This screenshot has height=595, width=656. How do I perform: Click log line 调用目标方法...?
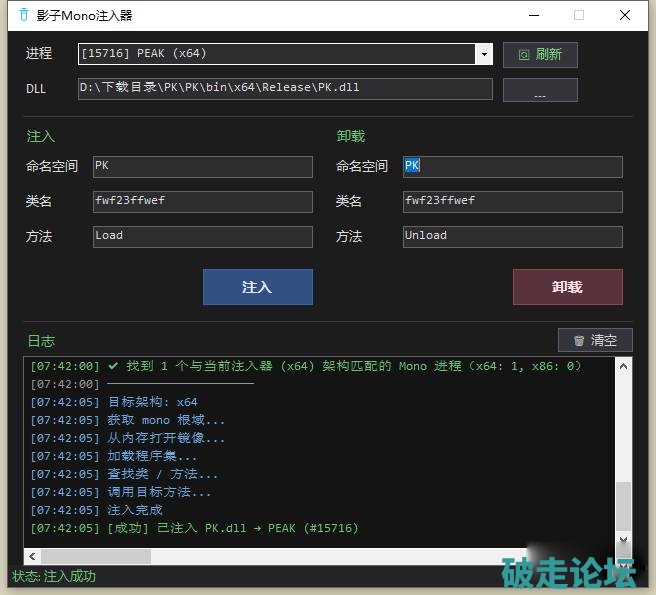pyautogui.click(x=120, y=492)
